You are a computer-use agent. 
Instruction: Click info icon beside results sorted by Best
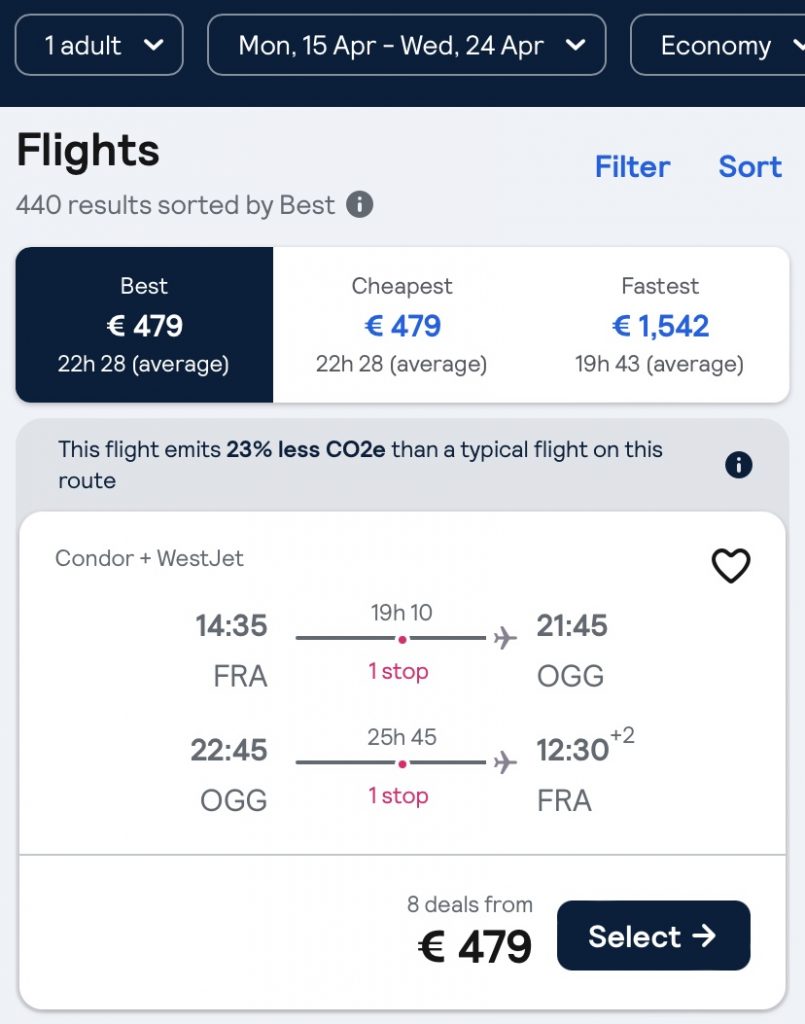click(x=359, y=205)
